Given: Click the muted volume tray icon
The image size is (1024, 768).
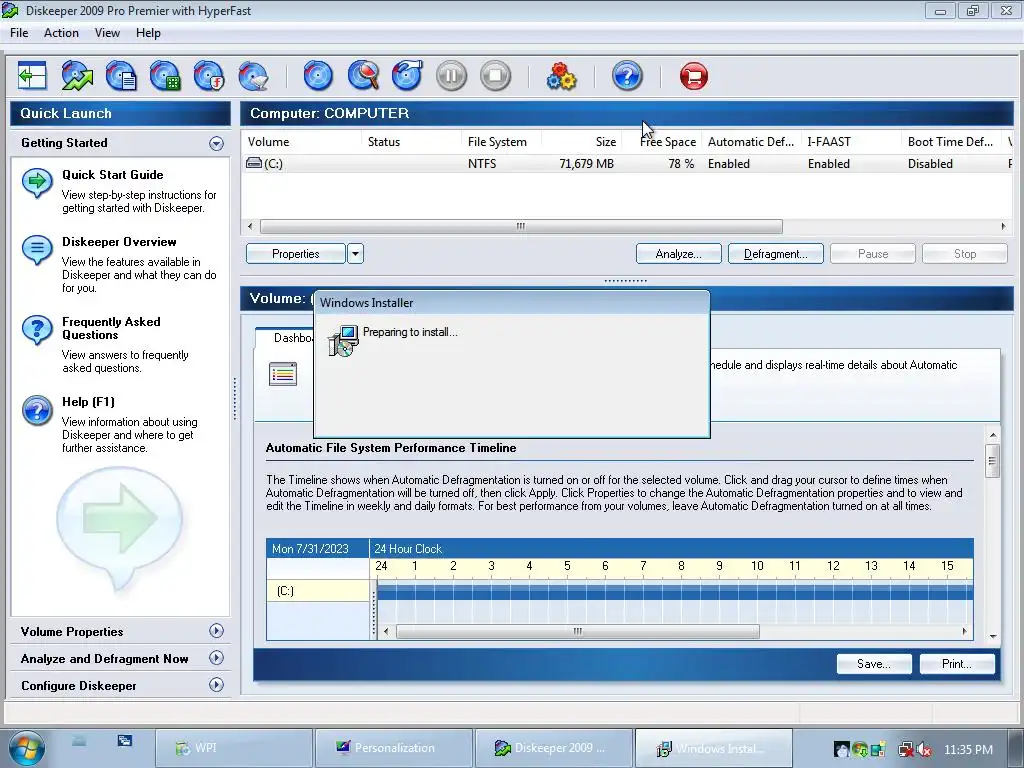Looking at the screenshot, I should pos(924,749).
